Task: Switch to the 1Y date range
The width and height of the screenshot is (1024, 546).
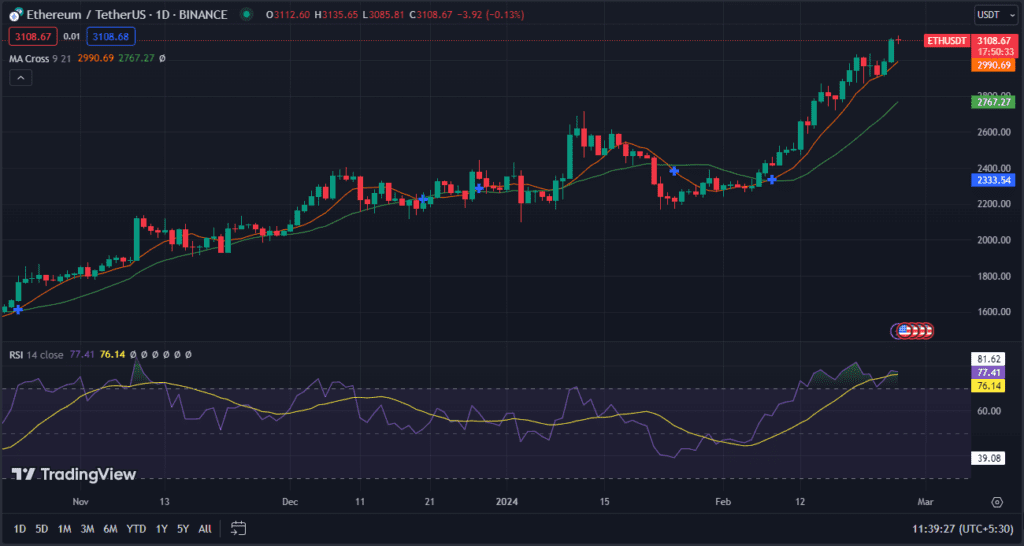Action: click(161, 528)
